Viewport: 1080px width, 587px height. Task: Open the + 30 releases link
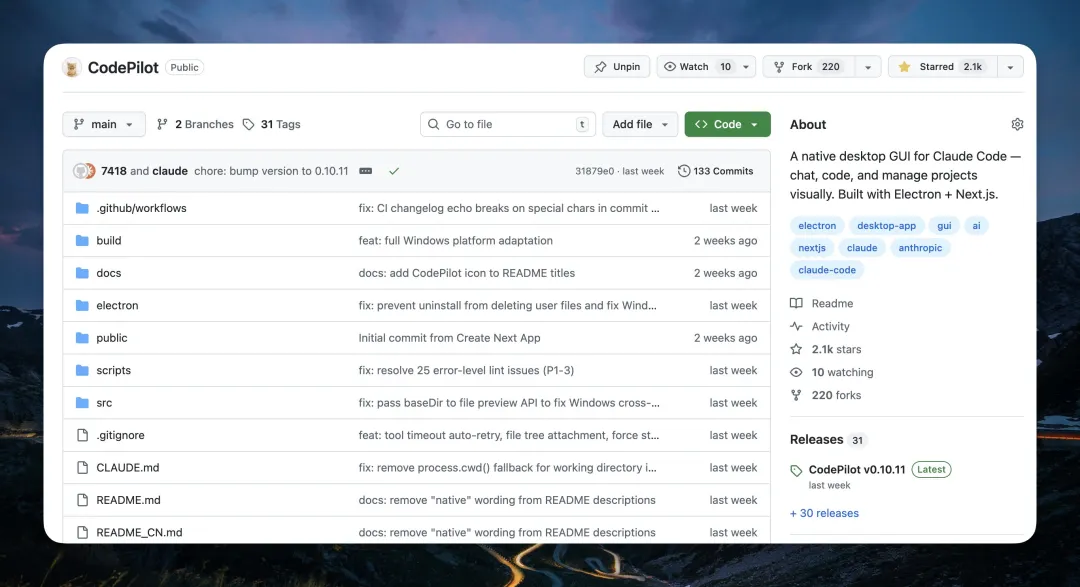coord(824,513)
